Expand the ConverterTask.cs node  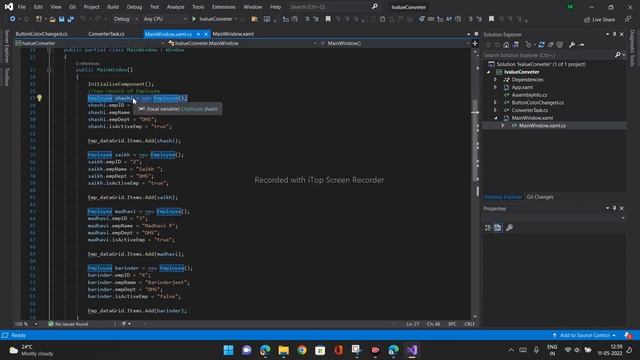[496, 110]
